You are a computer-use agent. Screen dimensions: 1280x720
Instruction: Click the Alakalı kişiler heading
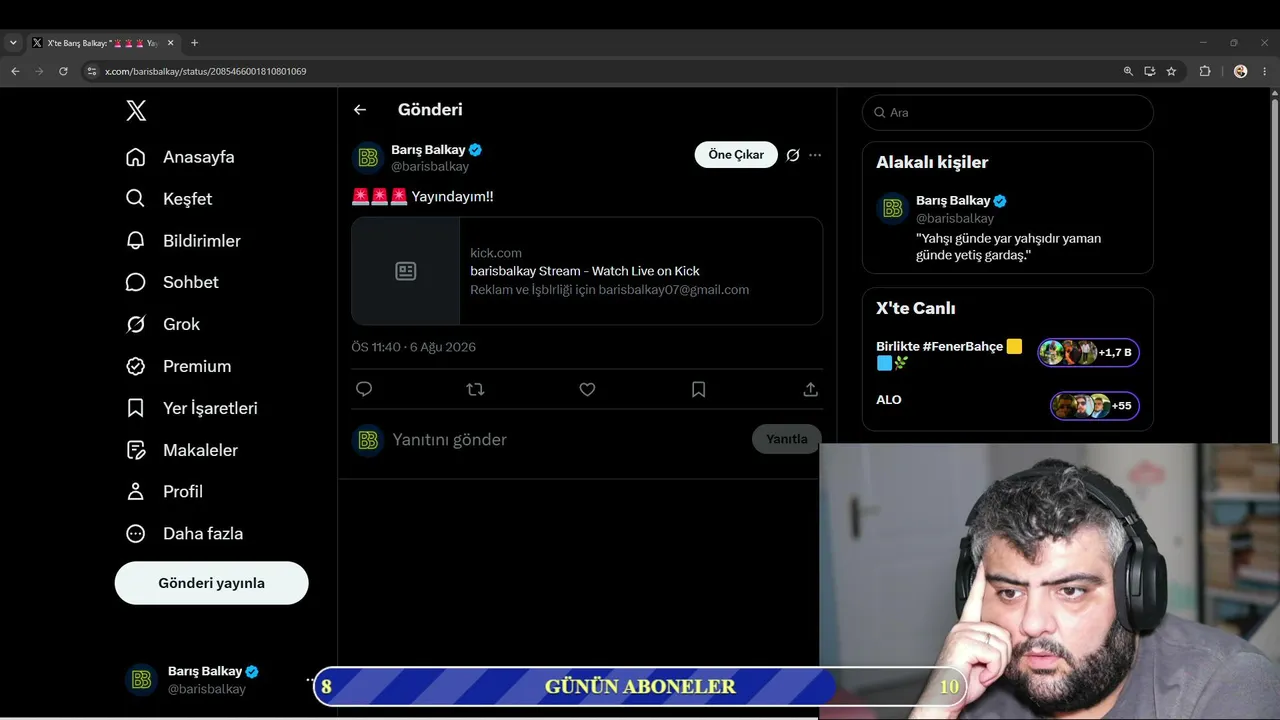pyautogui.click(x=932, y=162)
